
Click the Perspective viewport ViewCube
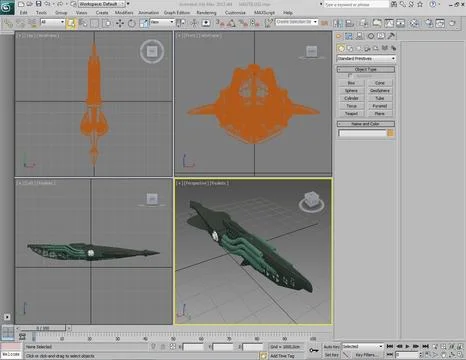click(311, 202)
